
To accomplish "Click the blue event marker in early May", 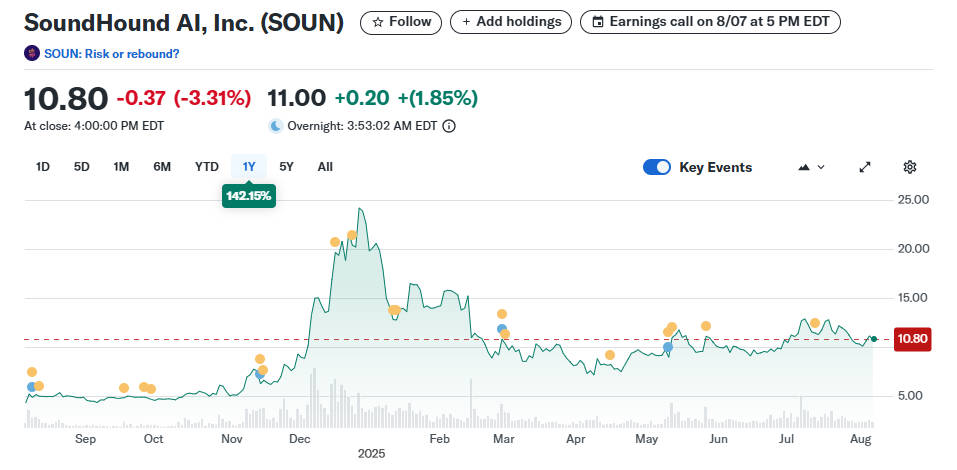I will pyautogui.click(x=668, y=347).
